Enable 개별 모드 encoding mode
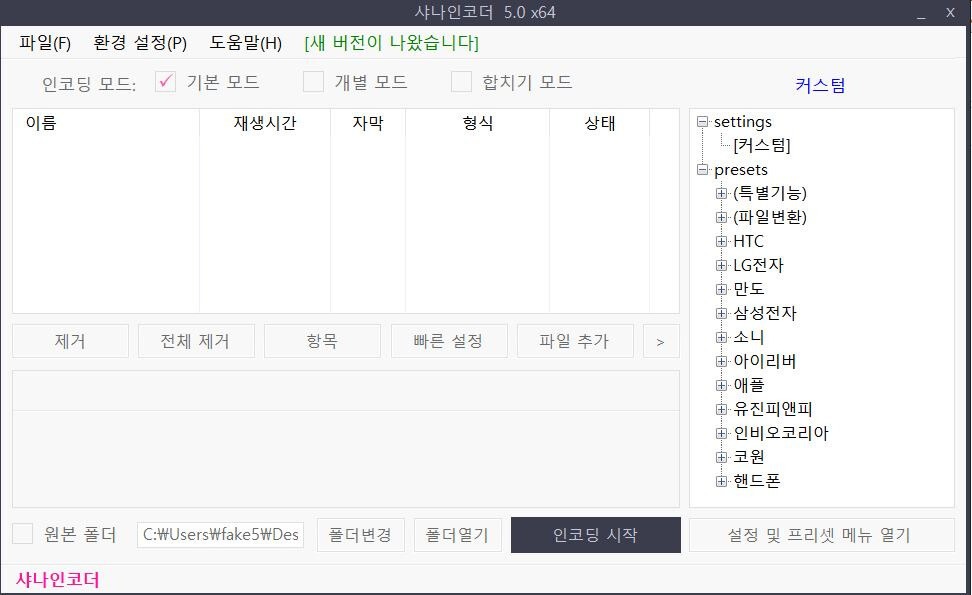Viewport: 972px width, 595px height. click(x=313, y=82)
